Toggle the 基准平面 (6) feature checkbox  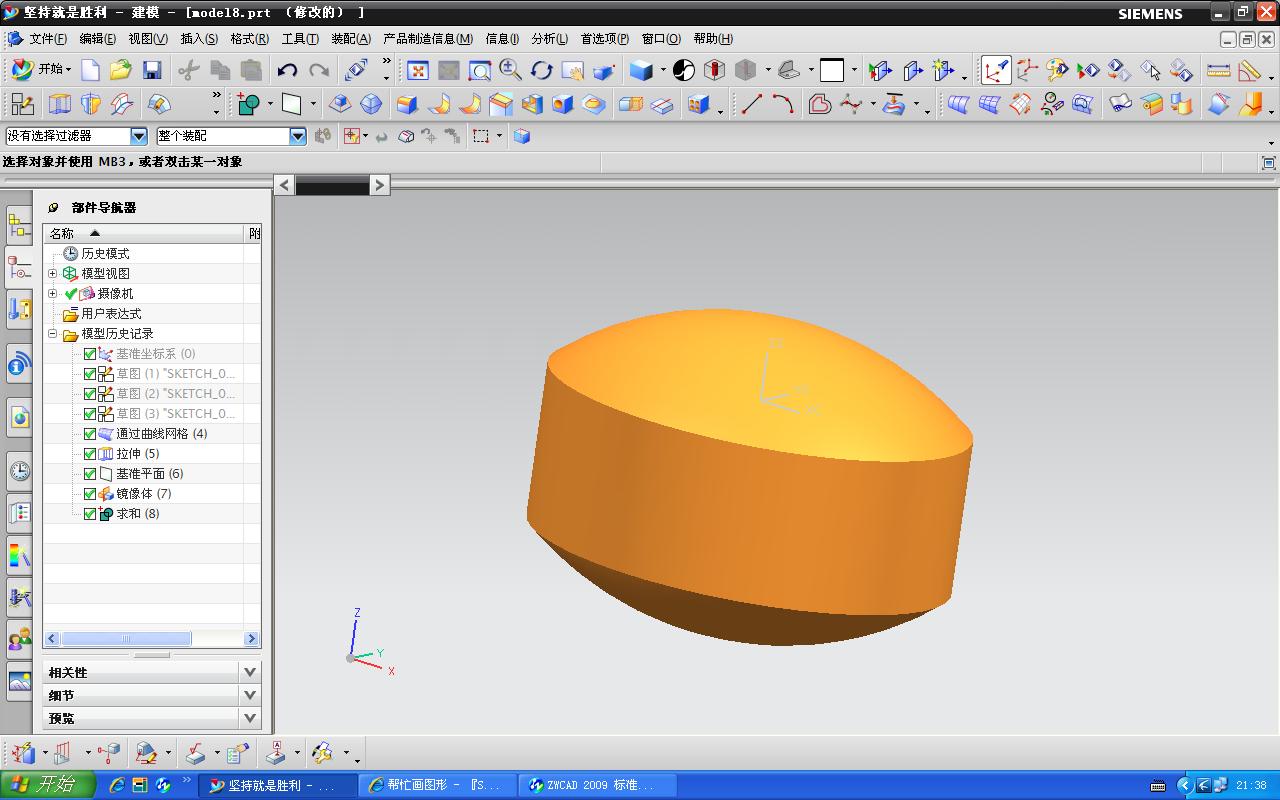[90, 474]
